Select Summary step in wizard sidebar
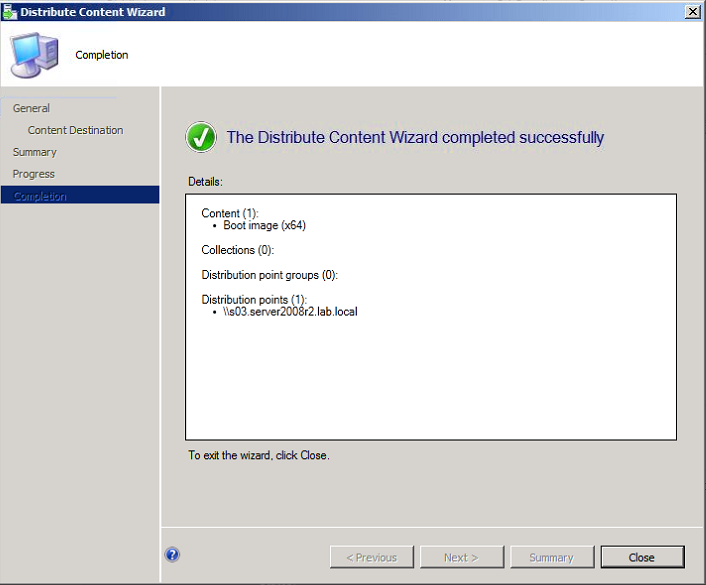 pyautogui.click(x=35, y=152)
